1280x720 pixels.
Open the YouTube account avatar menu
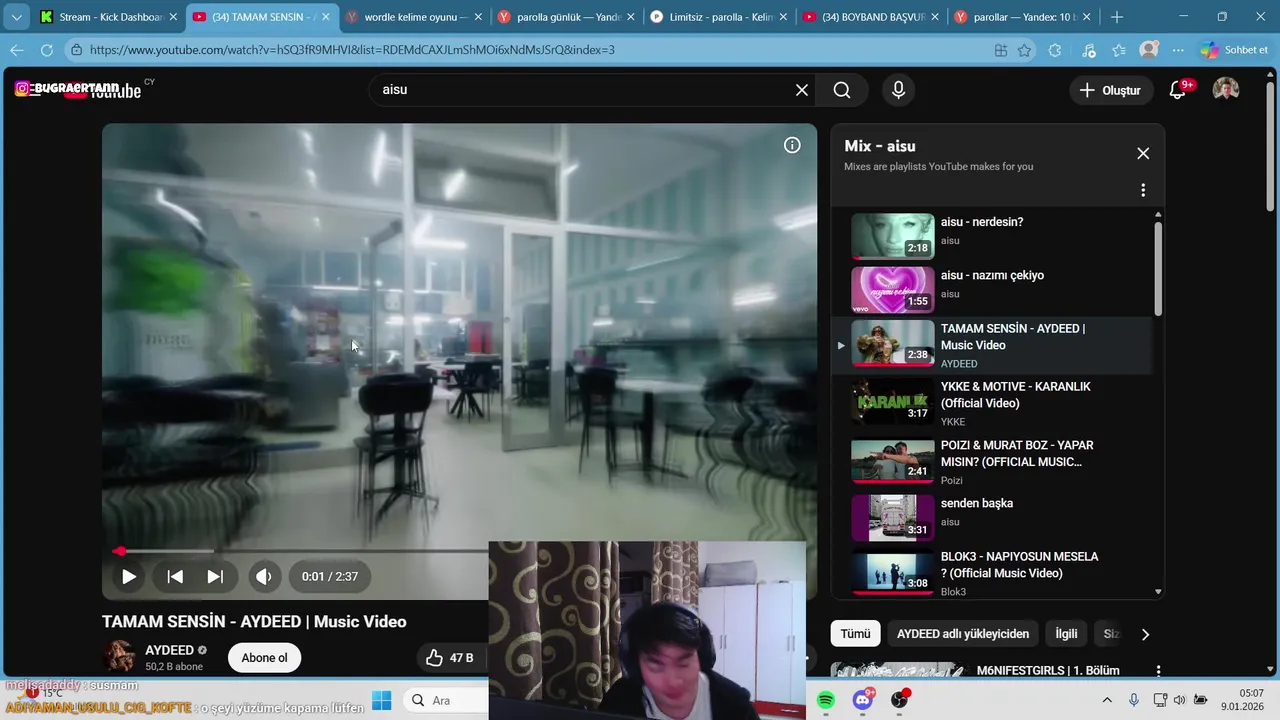coord(1226,90)
